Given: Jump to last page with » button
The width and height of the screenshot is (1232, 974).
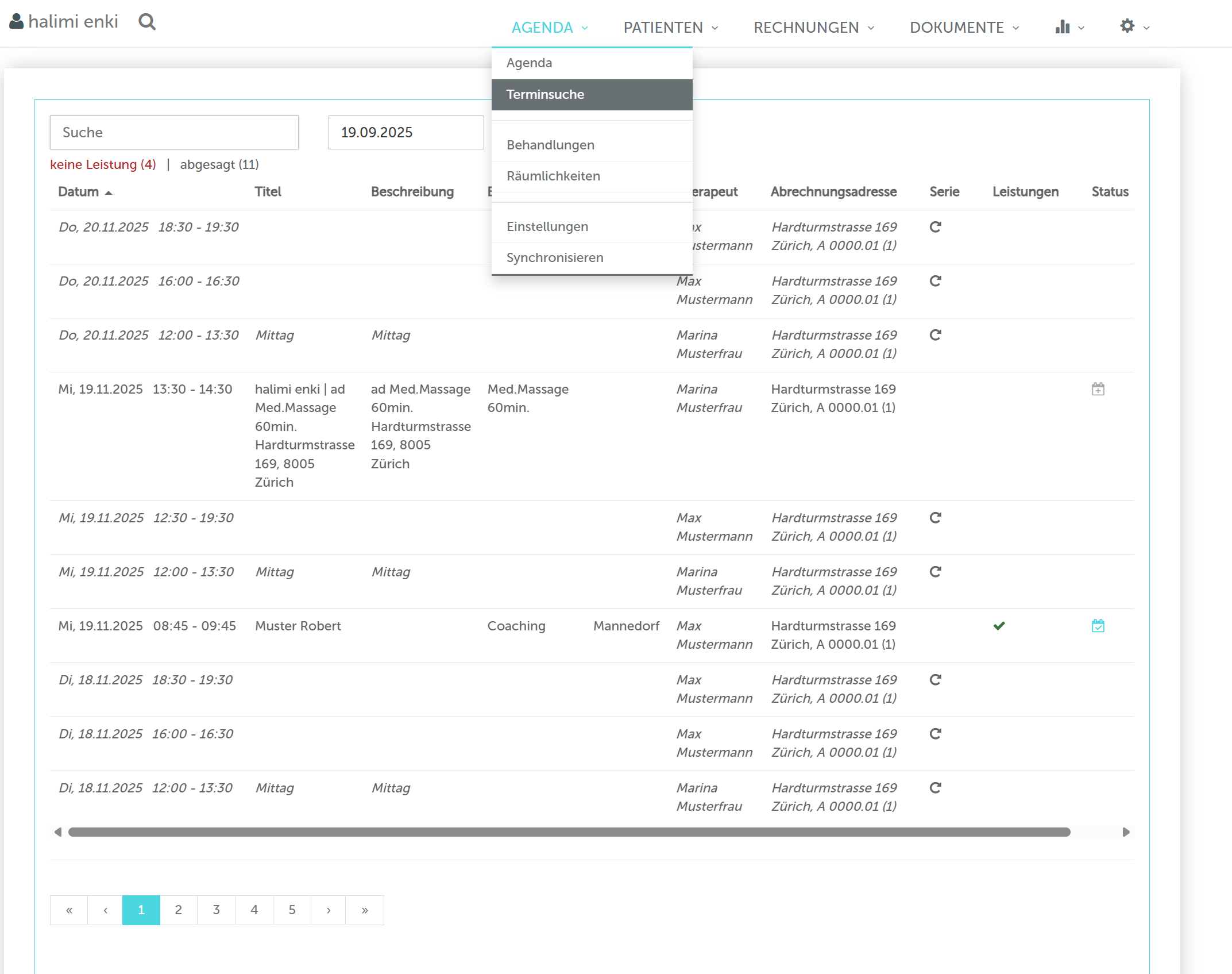Looking at the screenshot, I should [364, 910].
